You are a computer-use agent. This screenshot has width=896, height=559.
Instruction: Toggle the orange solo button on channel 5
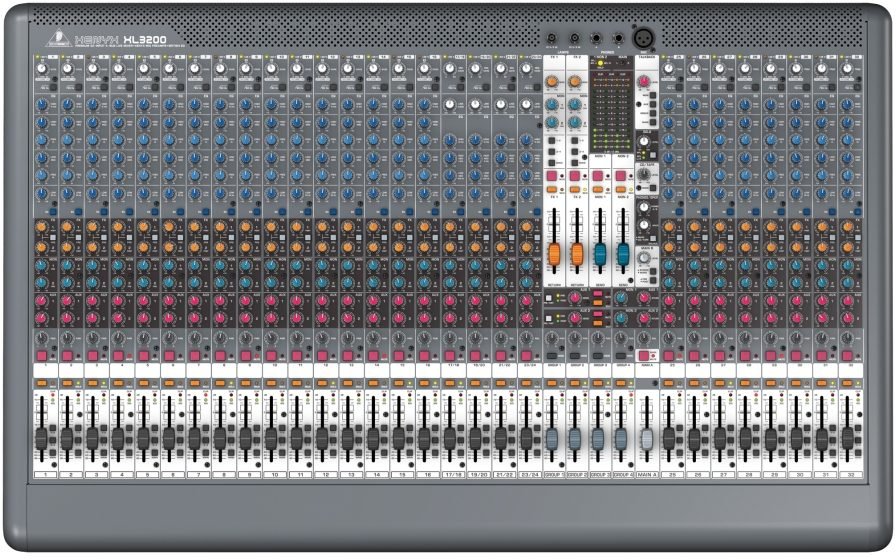(144, 383)
